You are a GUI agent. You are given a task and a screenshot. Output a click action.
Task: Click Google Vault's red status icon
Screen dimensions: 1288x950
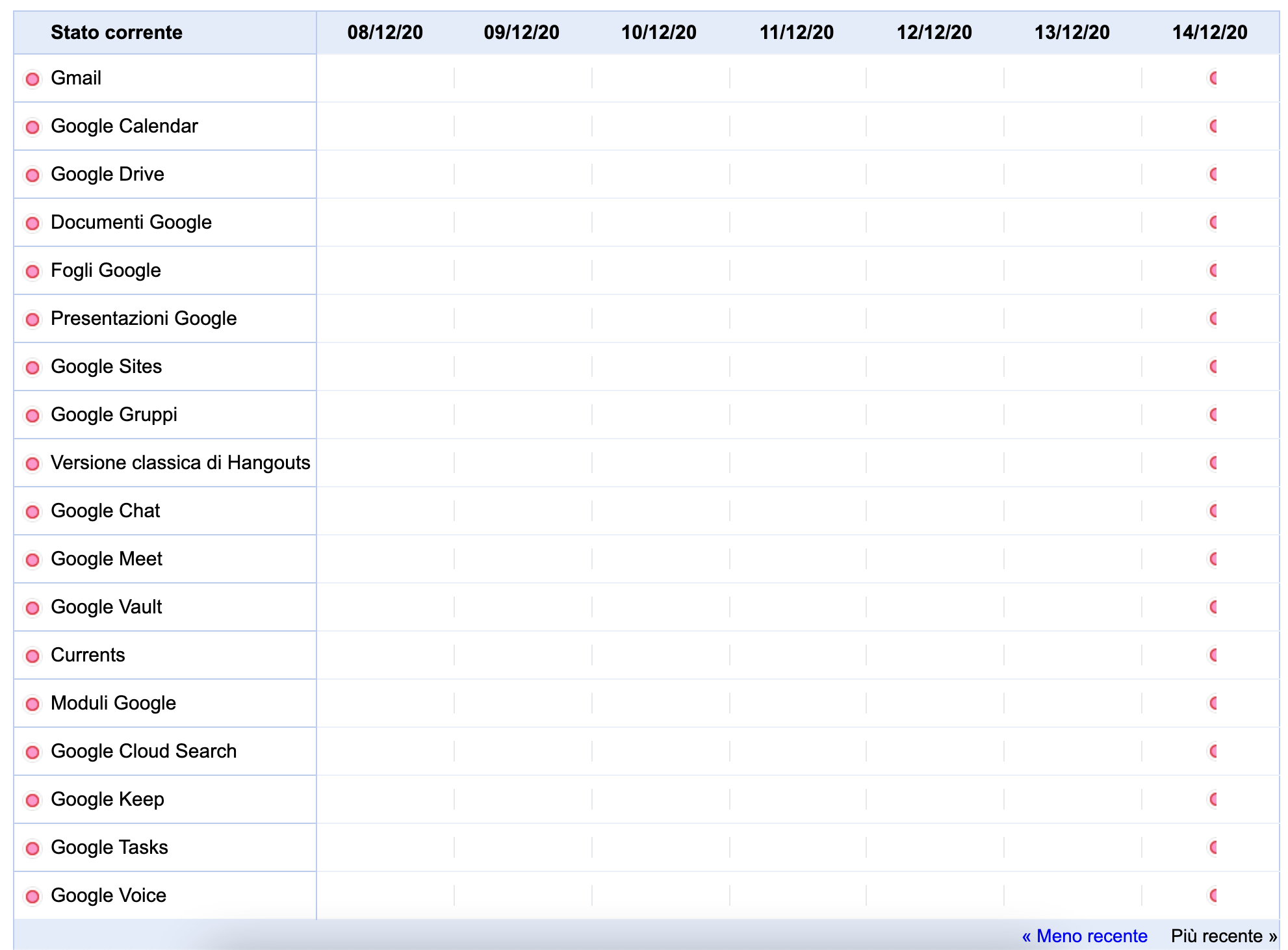(x=32, y=608)
